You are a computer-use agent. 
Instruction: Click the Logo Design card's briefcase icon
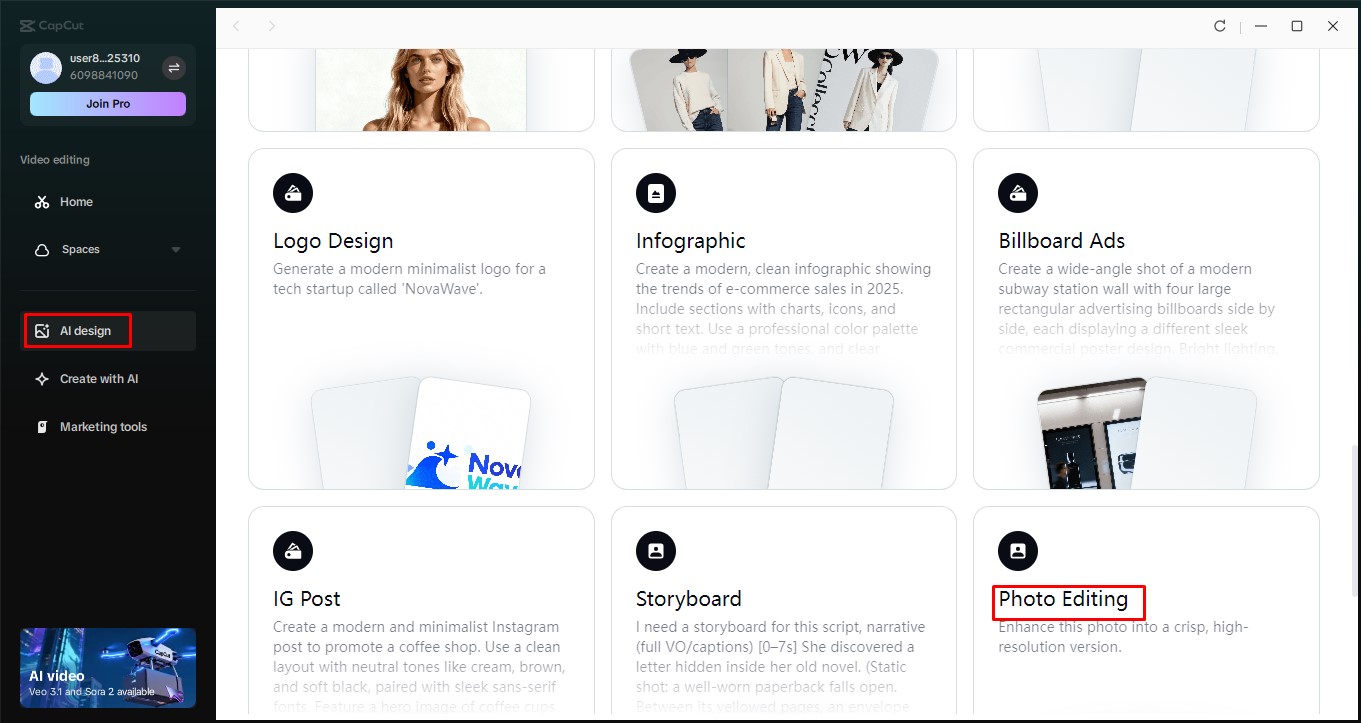pyautogui.click(x=292, y=192)
